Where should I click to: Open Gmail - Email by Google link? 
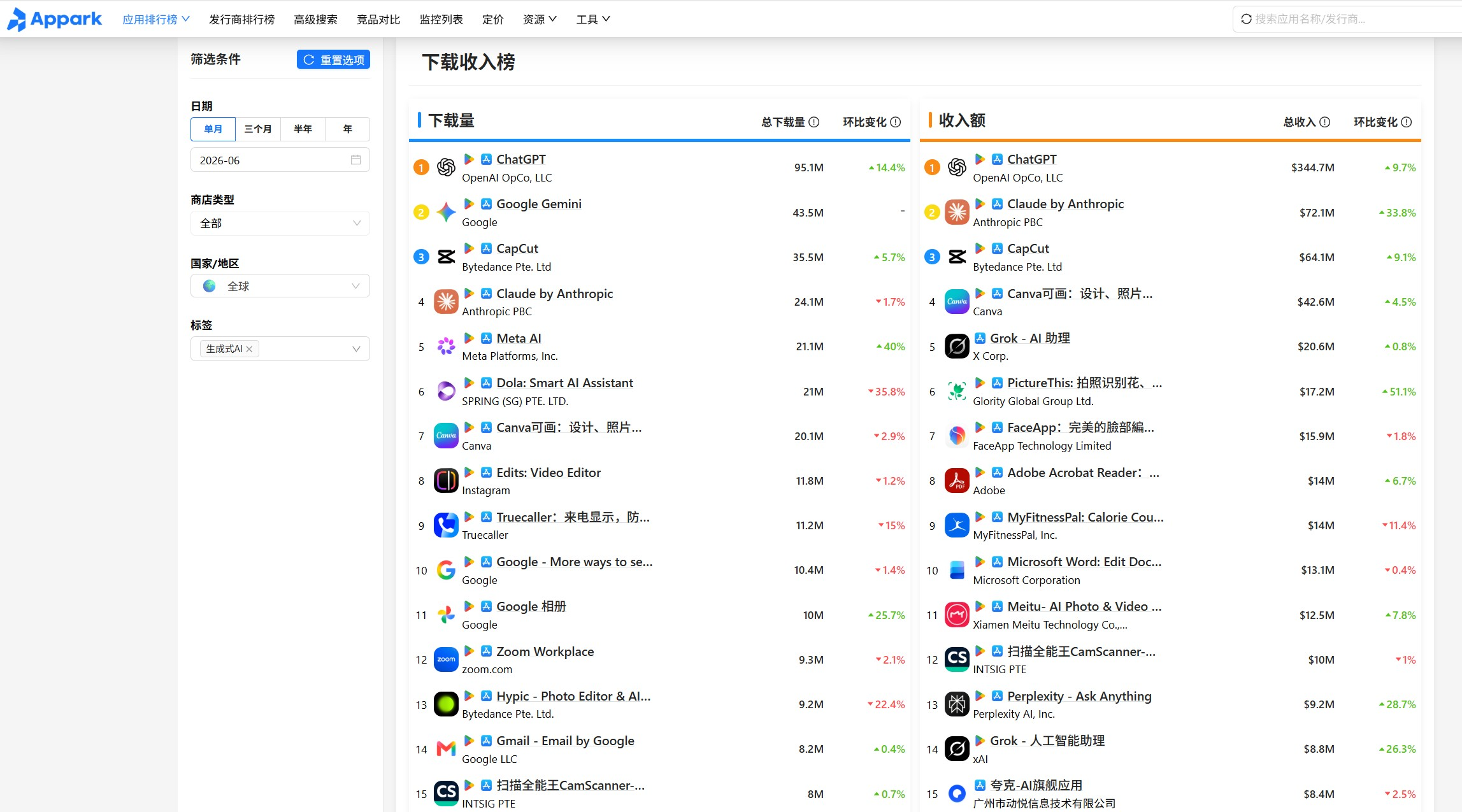(x=565, y=741)
